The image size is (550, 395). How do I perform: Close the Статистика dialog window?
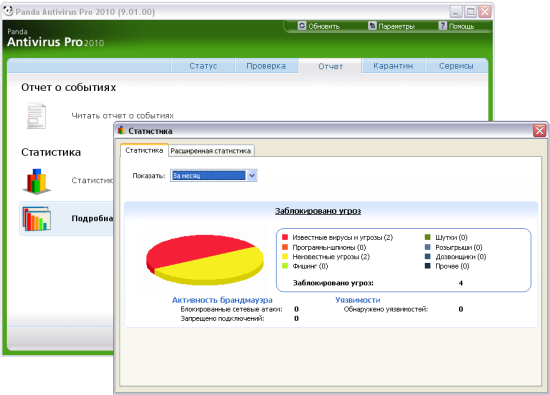coord(539,130)
